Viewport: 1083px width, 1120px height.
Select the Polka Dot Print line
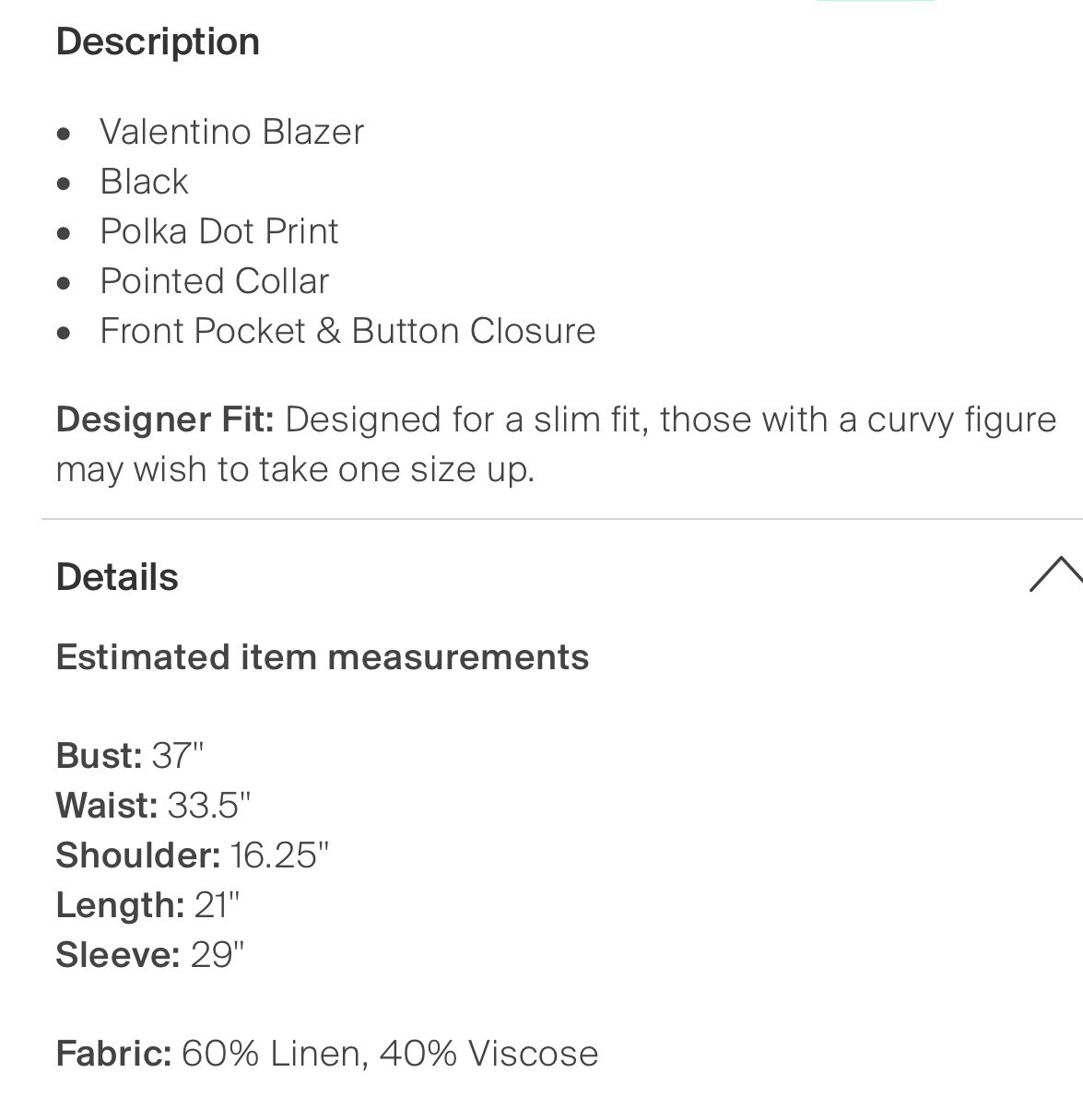click(x=218, y=231)
